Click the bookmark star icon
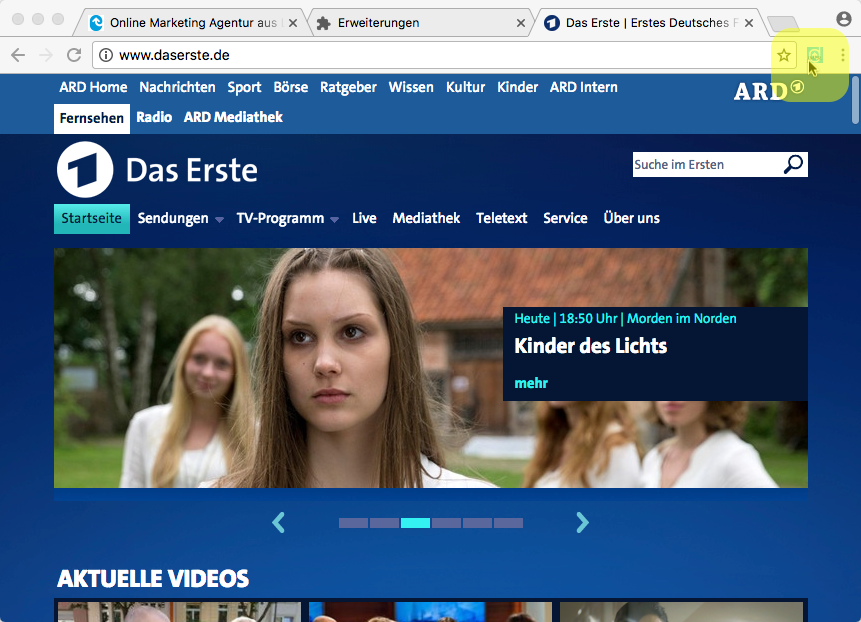Viewport: 861px width, 622px height. tap(784, 56)
